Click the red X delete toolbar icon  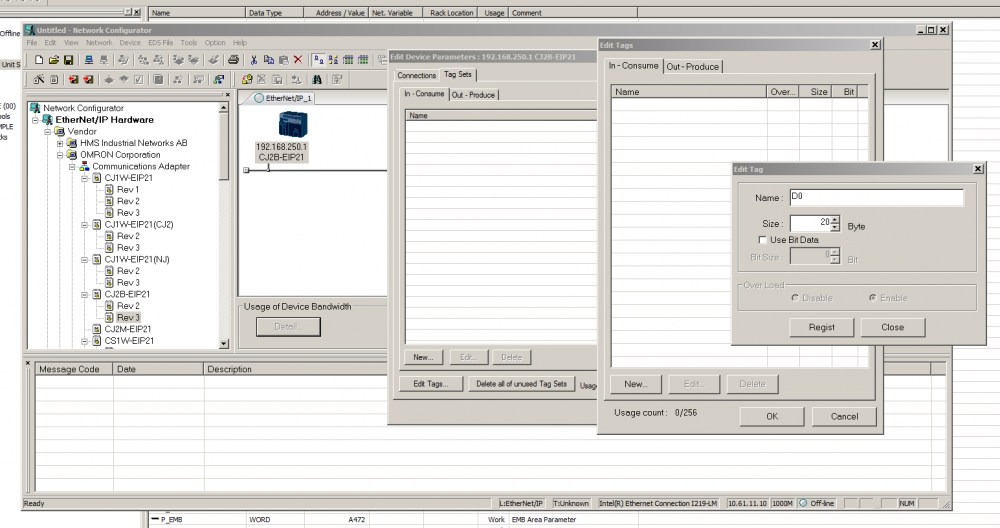click(298, 60)
